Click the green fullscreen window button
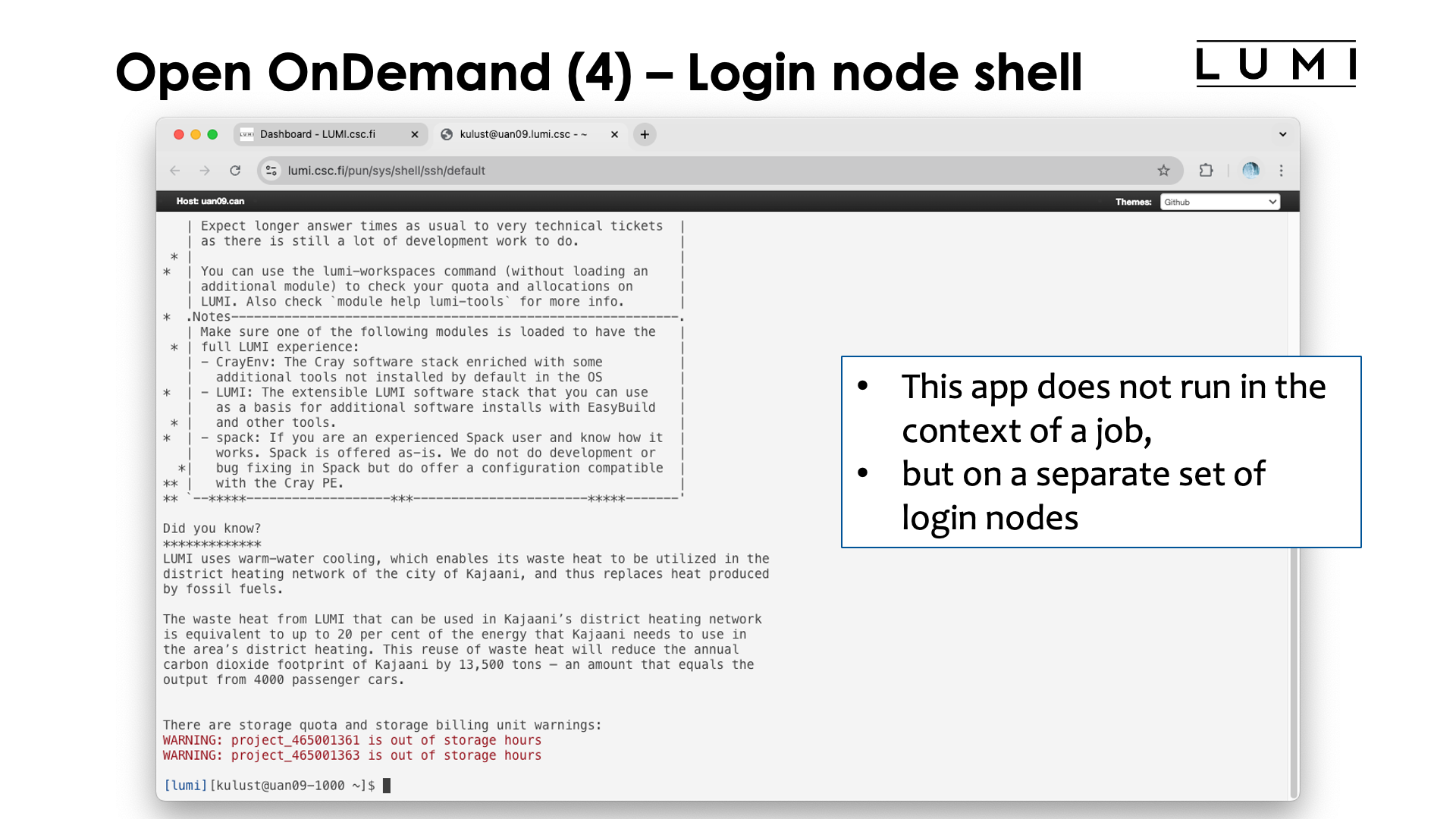 click(x=212, y=134)
